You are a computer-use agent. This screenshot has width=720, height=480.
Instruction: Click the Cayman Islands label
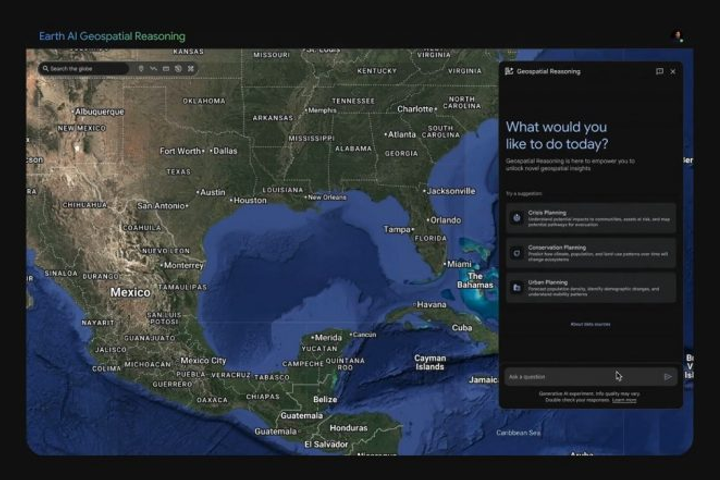(x=430, y=362)
